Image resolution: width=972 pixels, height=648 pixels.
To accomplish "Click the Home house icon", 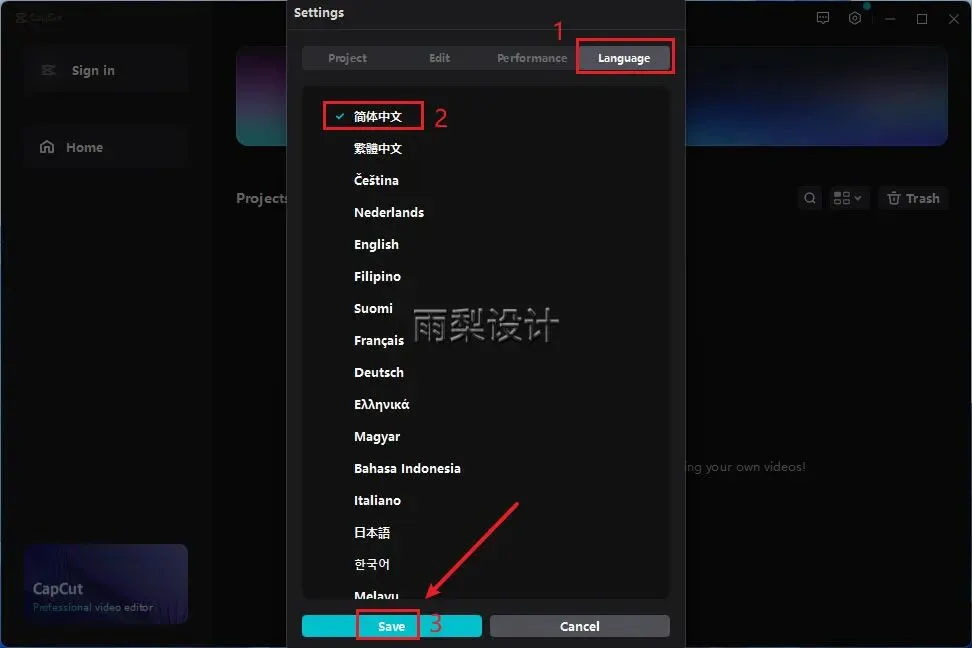I will [47, 147].
